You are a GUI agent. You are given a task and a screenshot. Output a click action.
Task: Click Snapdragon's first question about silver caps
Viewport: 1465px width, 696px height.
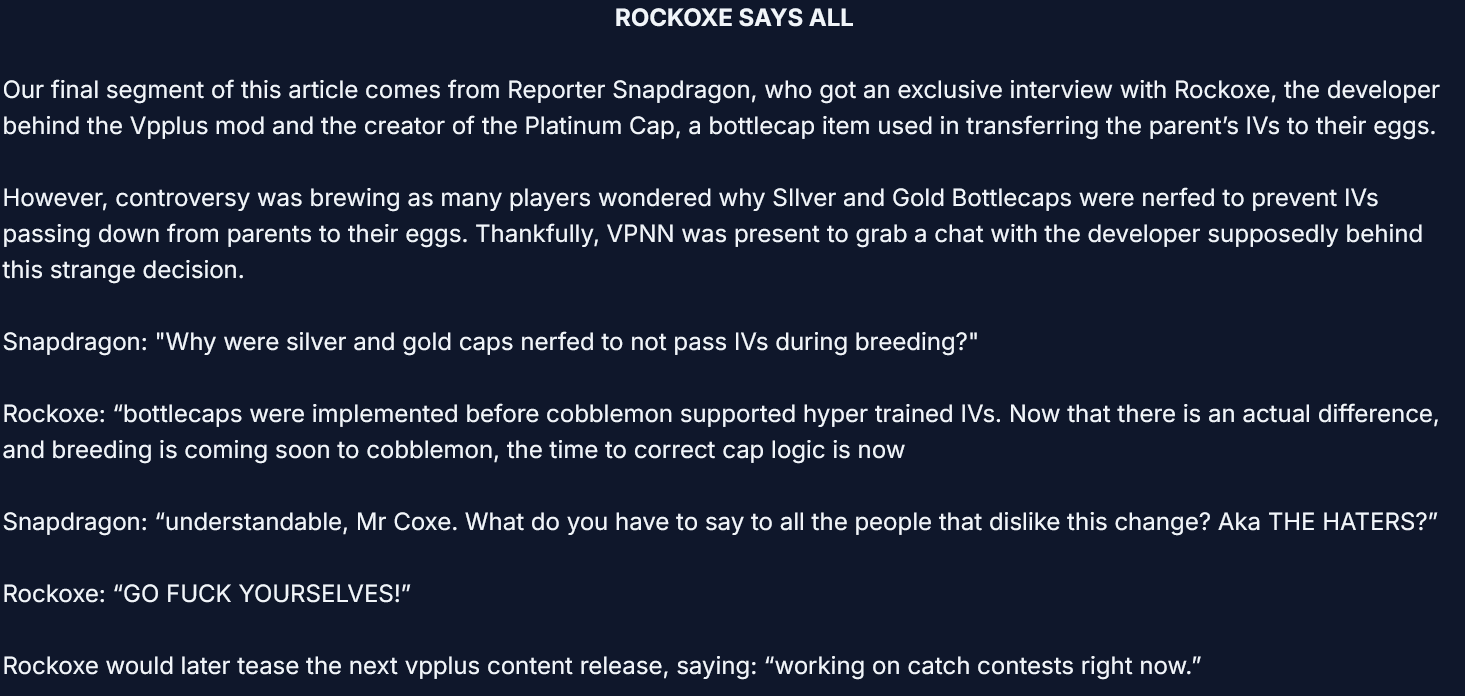(566, 342)
